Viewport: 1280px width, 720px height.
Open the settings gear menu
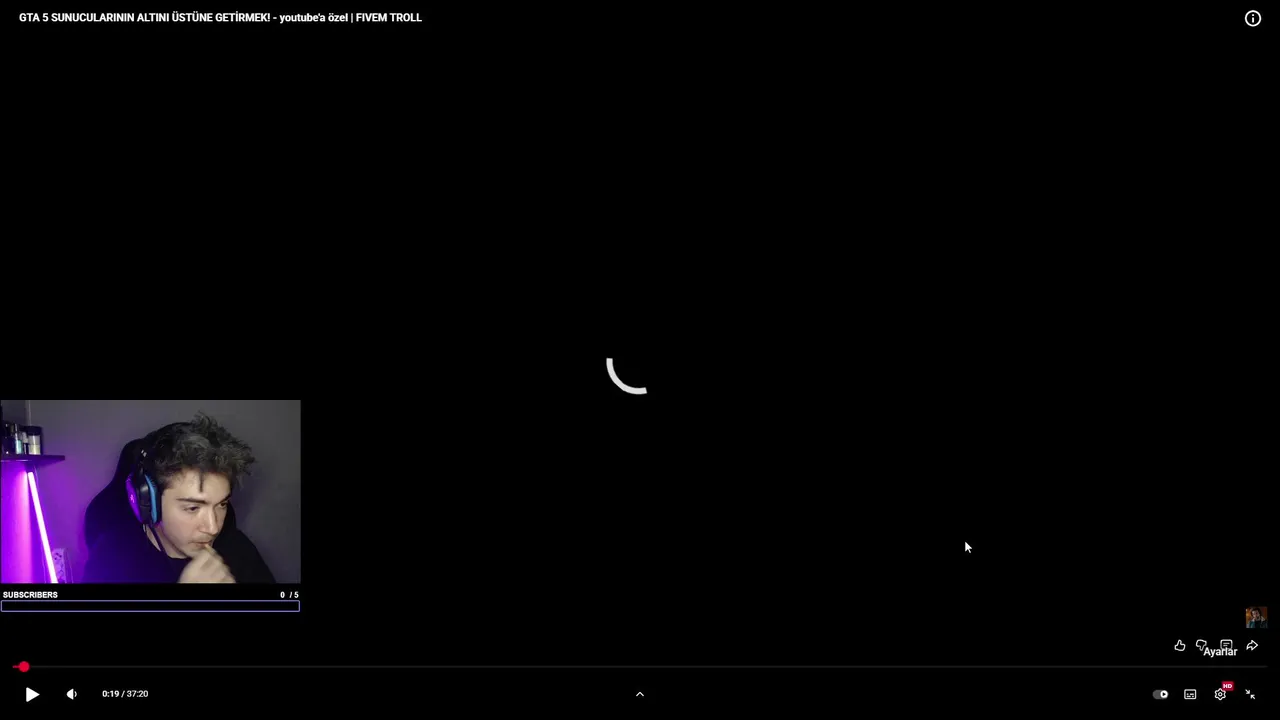(x=1220, y=694)
